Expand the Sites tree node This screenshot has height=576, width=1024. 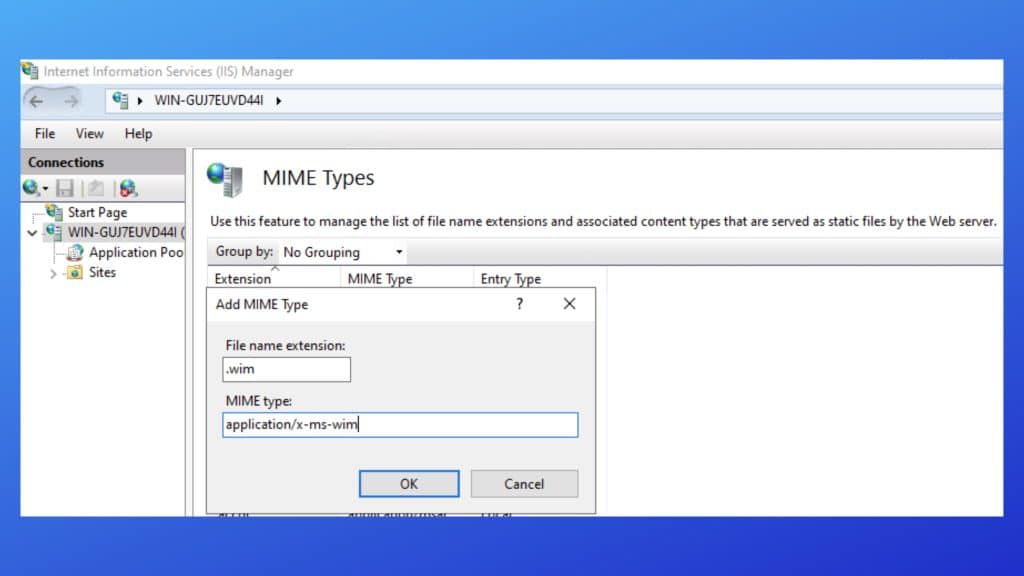[x=53, y=273]
